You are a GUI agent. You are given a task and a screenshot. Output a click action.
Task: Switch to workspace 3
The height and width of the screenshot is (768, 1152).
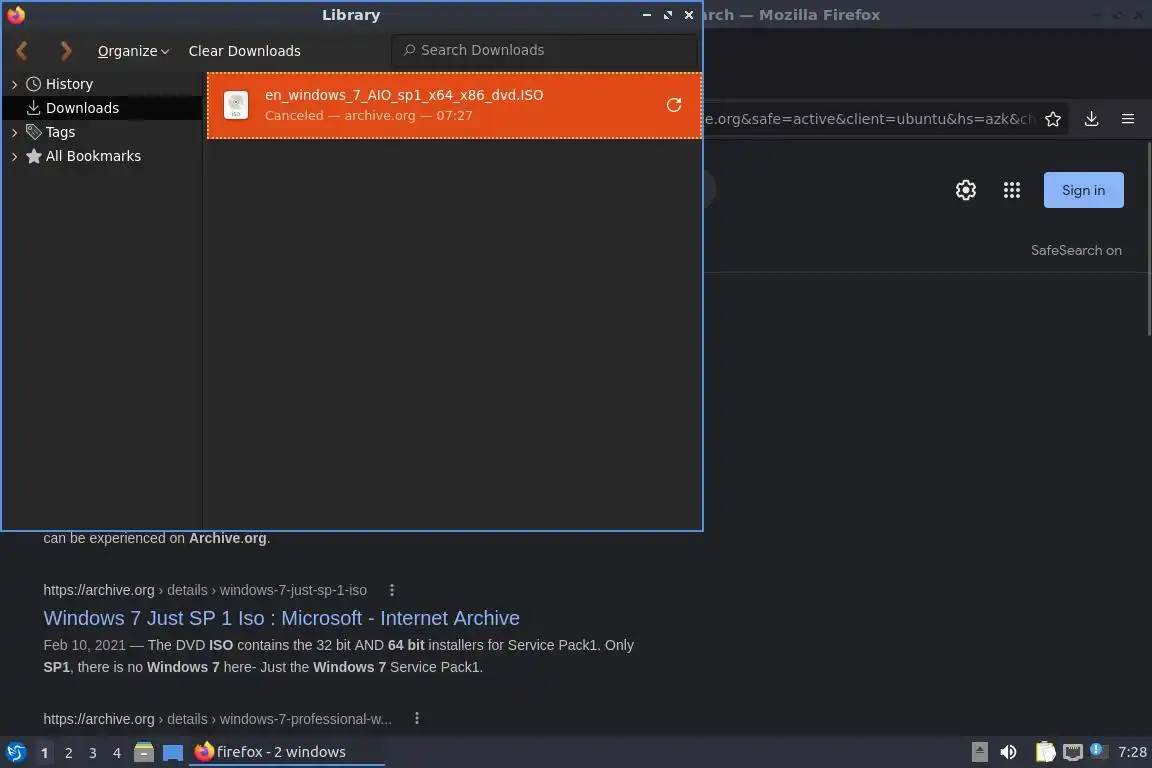click(93, 753)
